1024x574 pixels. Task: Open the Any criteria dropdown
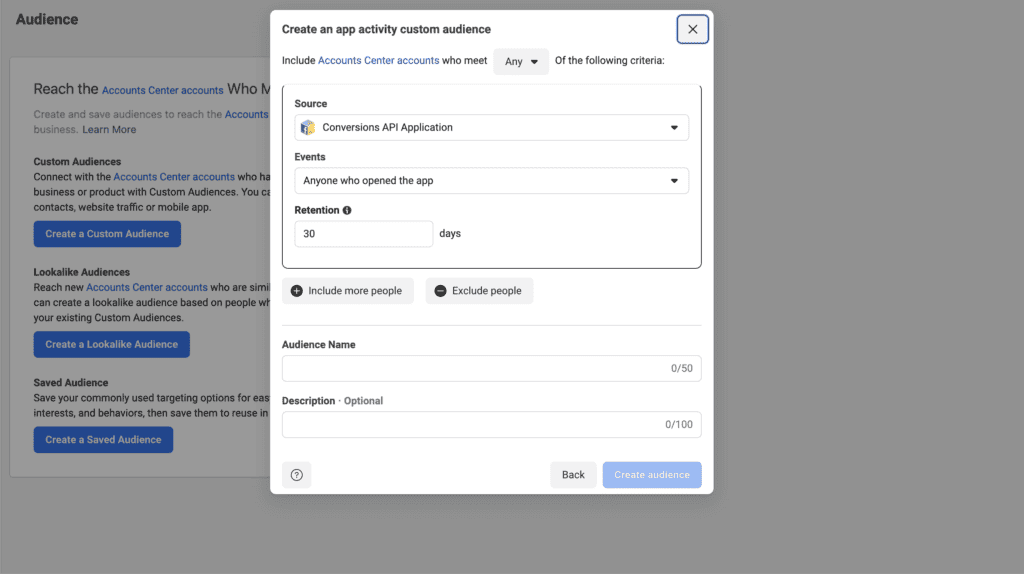pyautogui.click(x=520, y=61)
